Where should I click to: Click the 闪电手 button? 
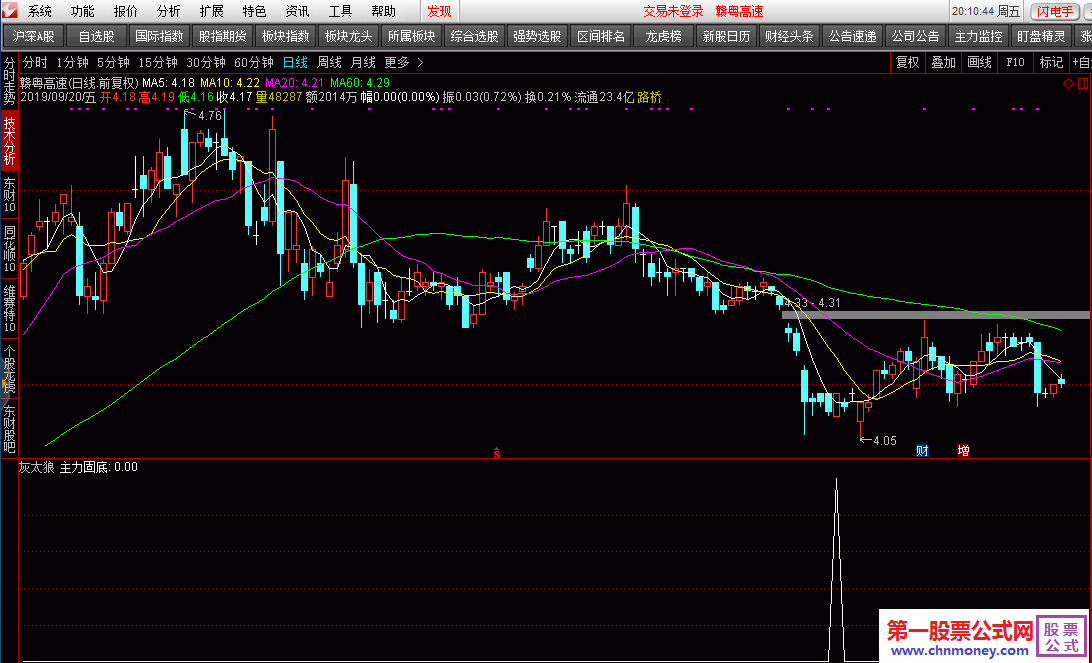(1054, 11)
